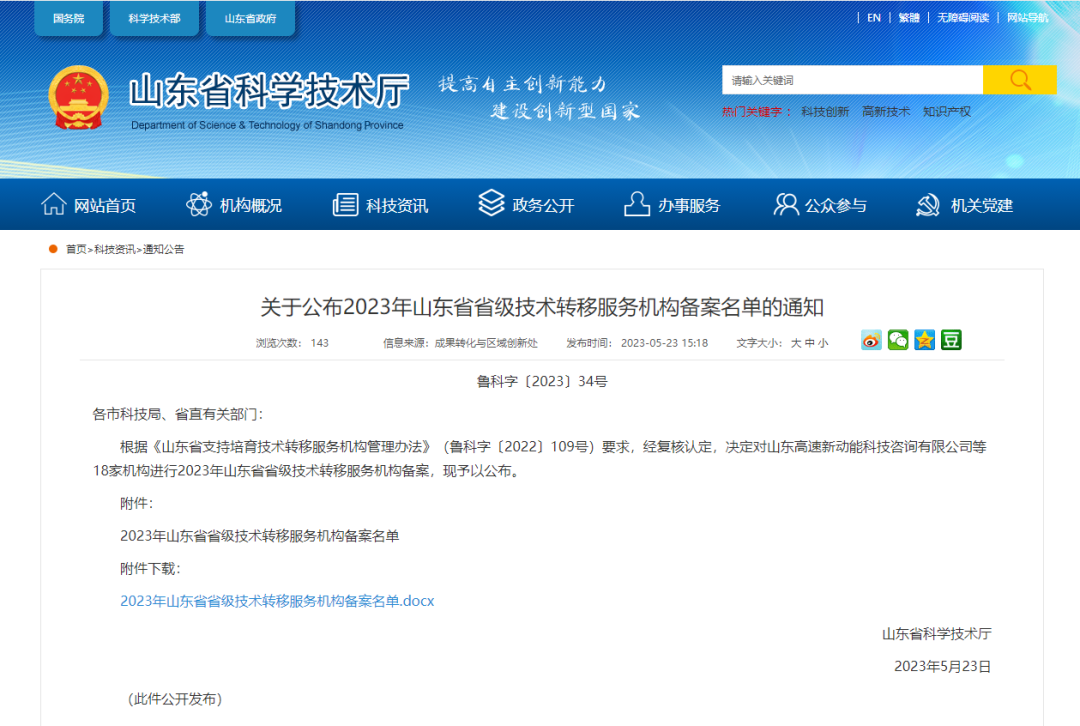This screenshot has height=726, width=1080.
Task: Set text size to 小 (small)
Action: tap(823, 343)
